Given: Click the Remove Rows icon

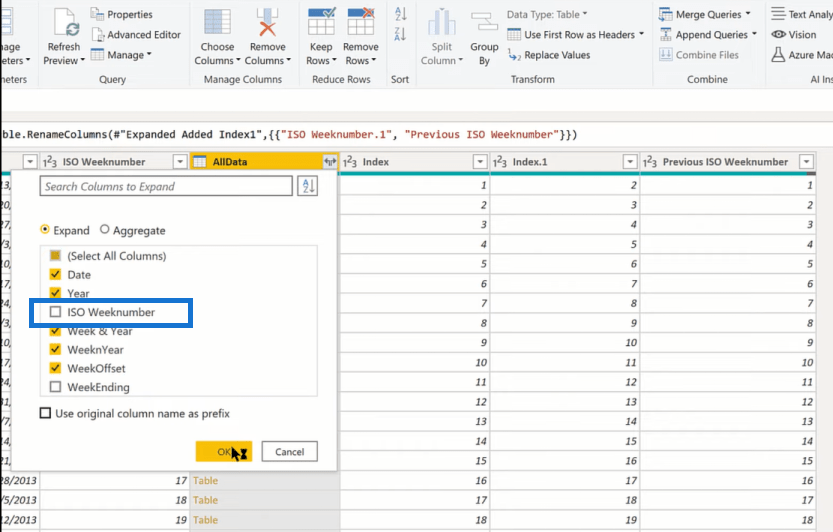Looking at the screenshot, I should [361, 21].
